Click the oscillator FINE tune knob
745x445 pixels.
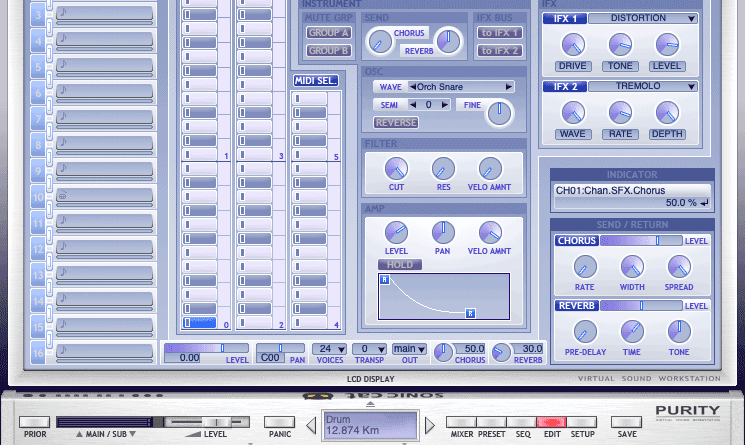click(497, 115)
